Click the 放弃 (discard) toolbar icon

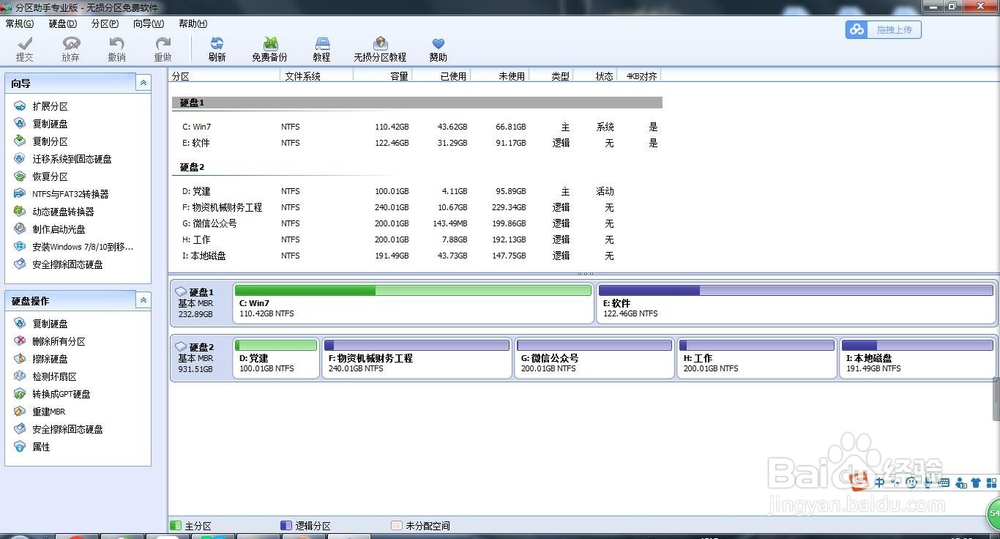click(x=71, y=43)
